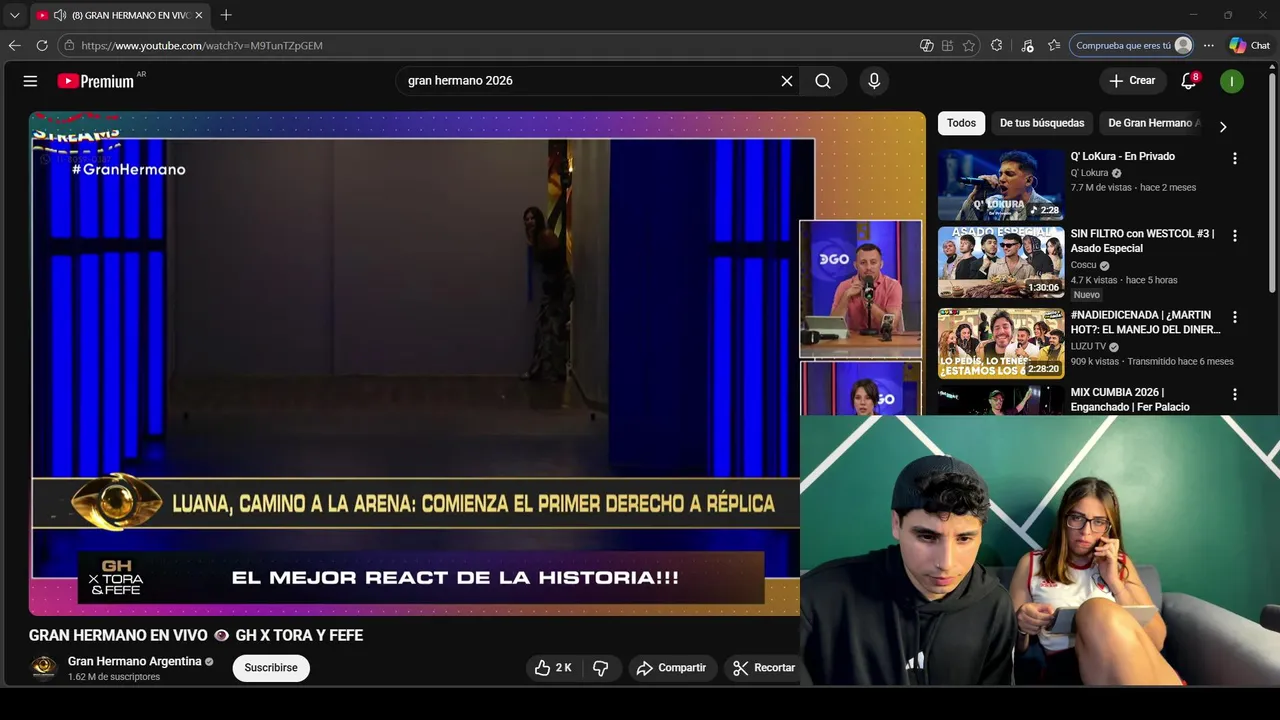Open the Coscu channel name
This screenshot has width=1280, height=720.
pyautogui.click(x=1083, y=265)
